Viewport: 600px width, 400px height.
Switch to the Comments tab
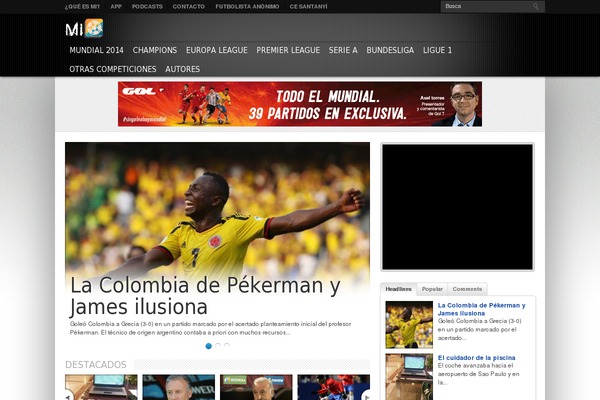467,288
